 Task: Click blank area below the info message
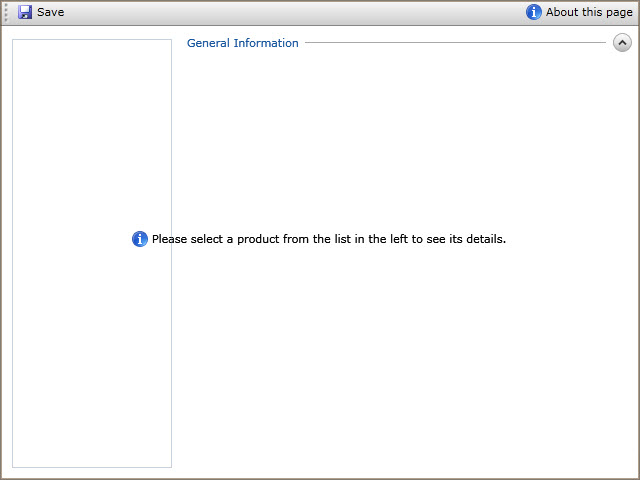[400, 350]
